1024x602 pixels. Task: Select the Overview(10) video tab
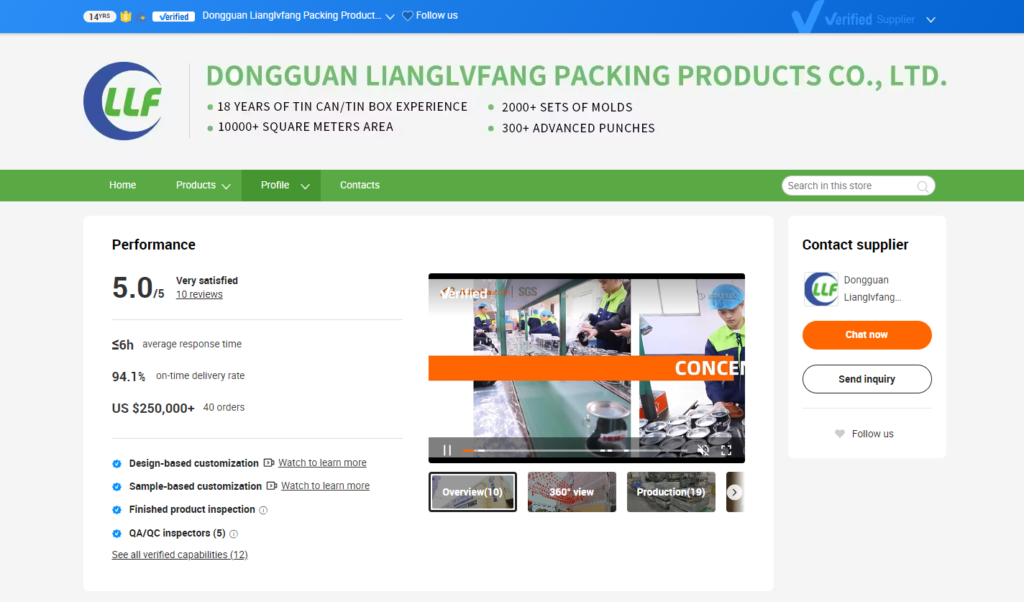[473, 492]
